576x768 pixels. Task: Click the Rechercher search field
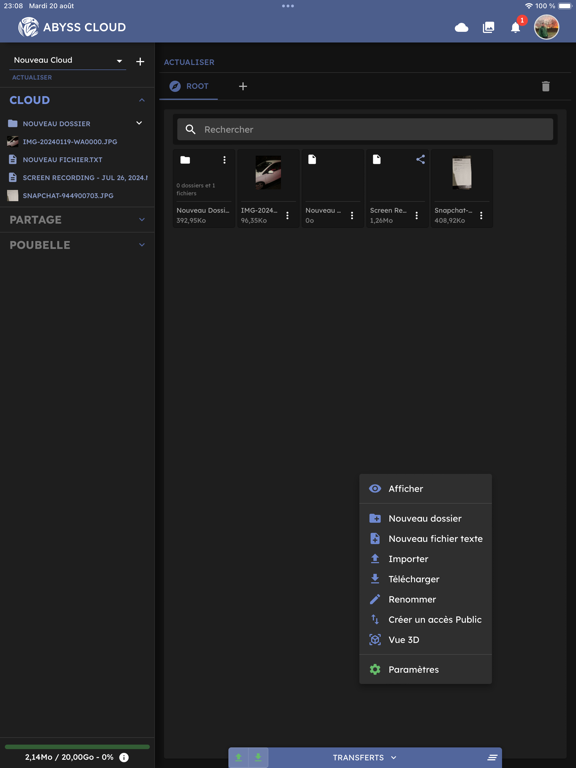(365, 129)
